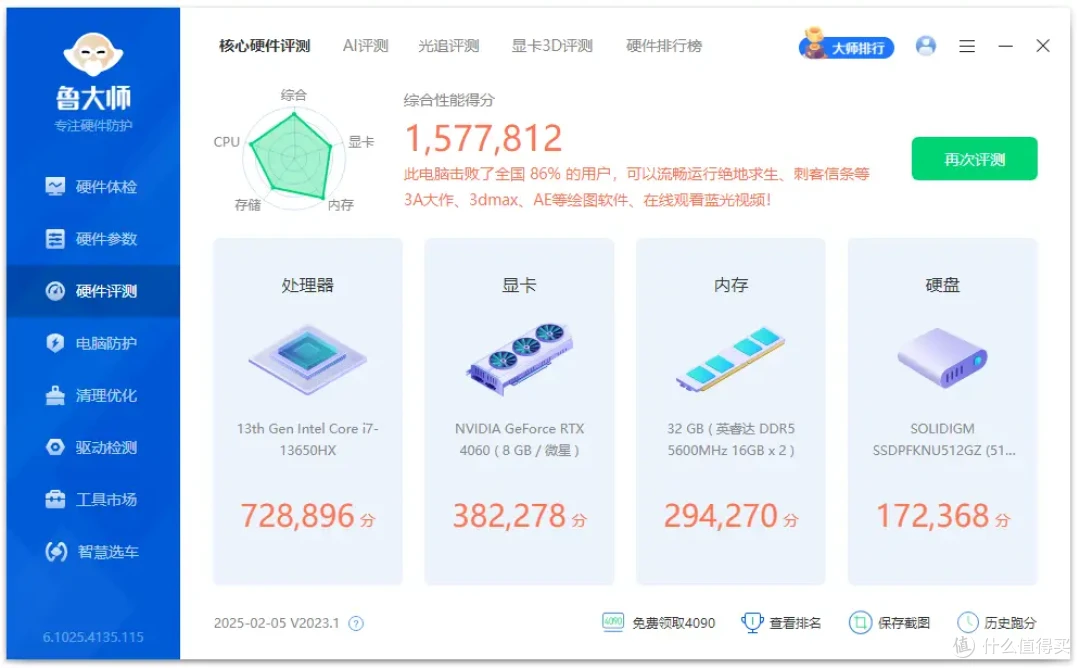This screenshot has width=1080, height=668.
Task: Open the hamburger main menu
Action: [967, 46]
